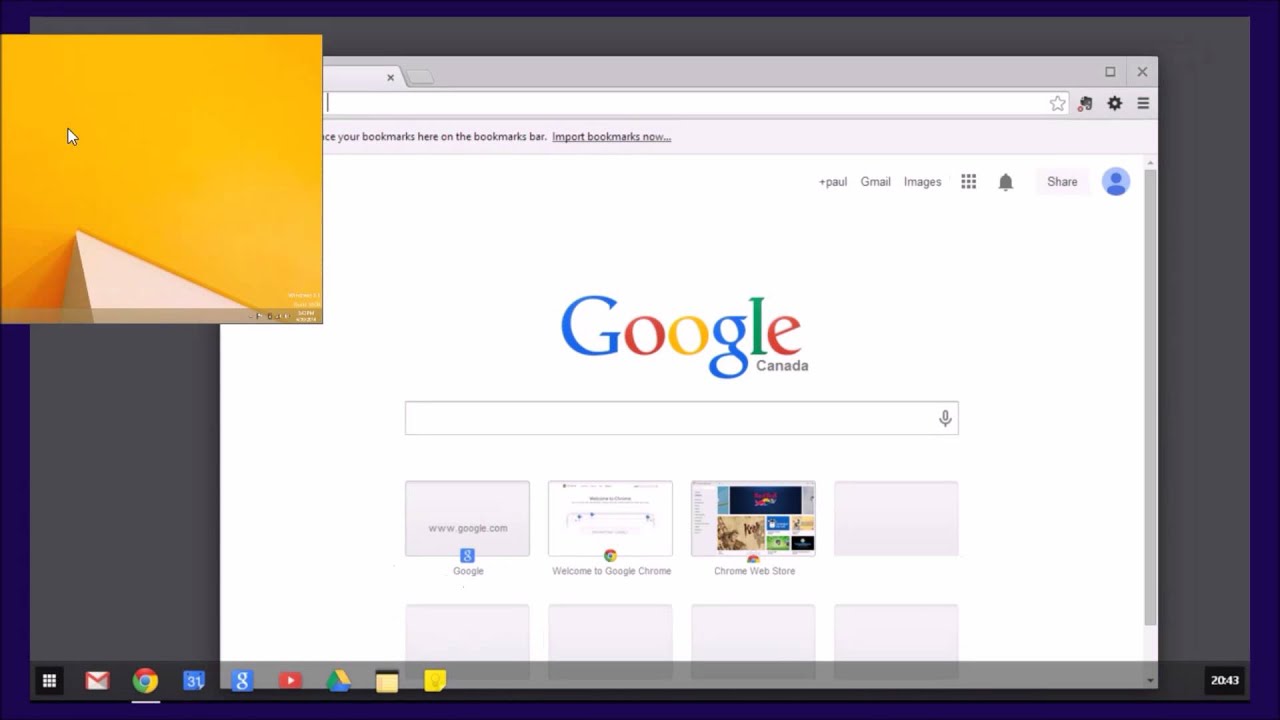This screenshot has width=1280, height=720.
Task: Launch YouTube from the shelf
Action: tap(290, 681)
